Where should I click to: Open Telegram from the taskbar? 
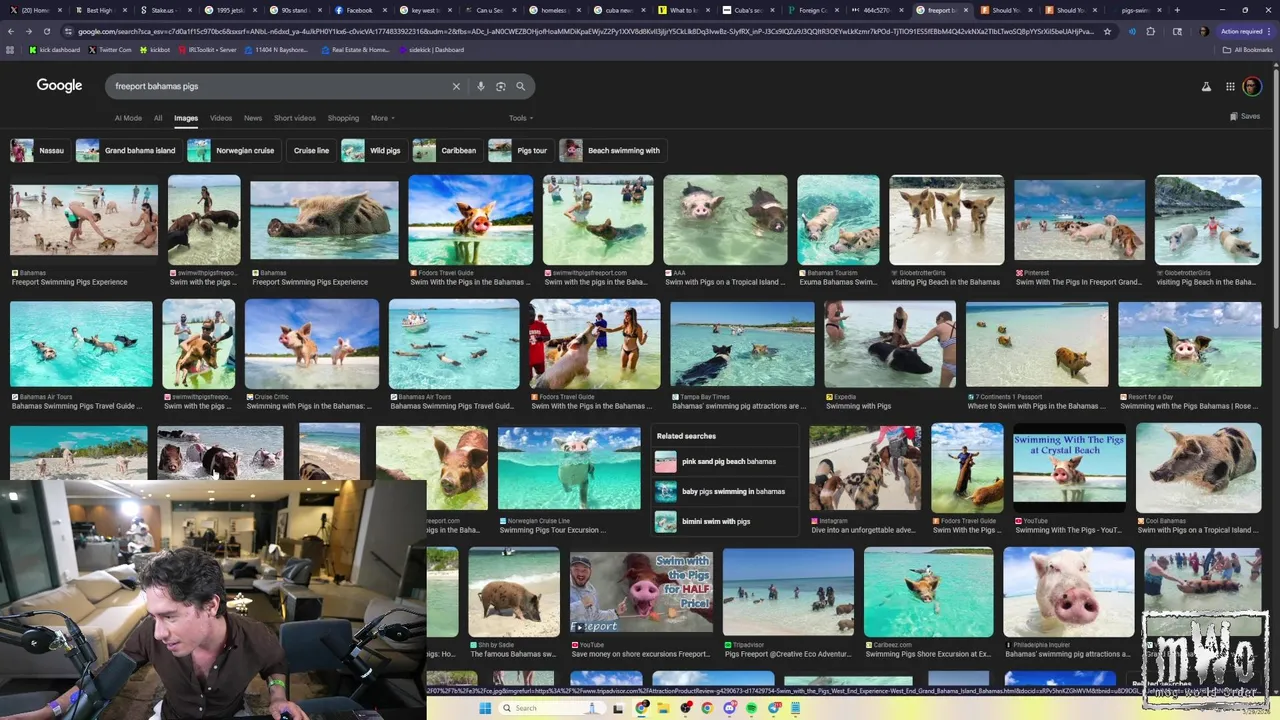[773, 708]
